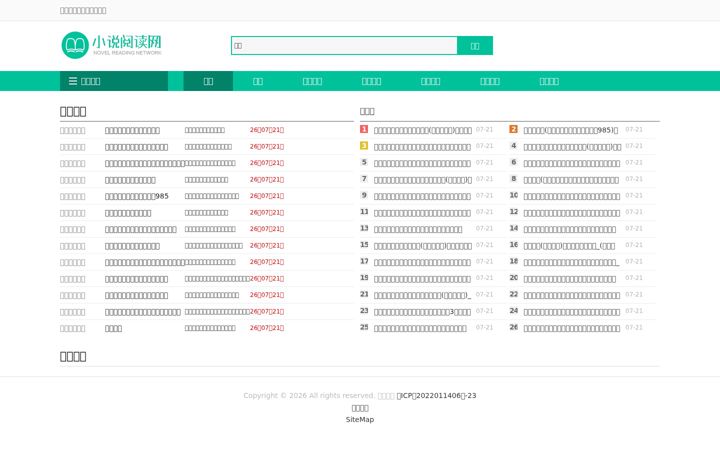Open the rank 20 novel title
720x450 pixels.
coord(570,279)
